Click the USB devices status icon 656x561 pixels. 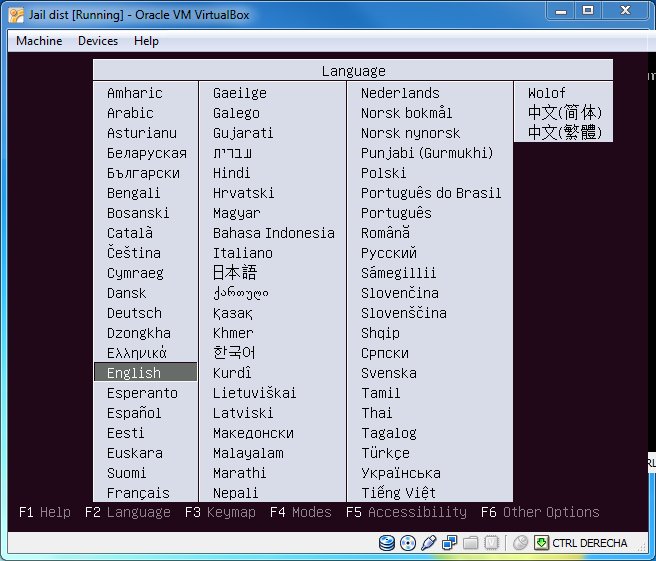point(429,543)
